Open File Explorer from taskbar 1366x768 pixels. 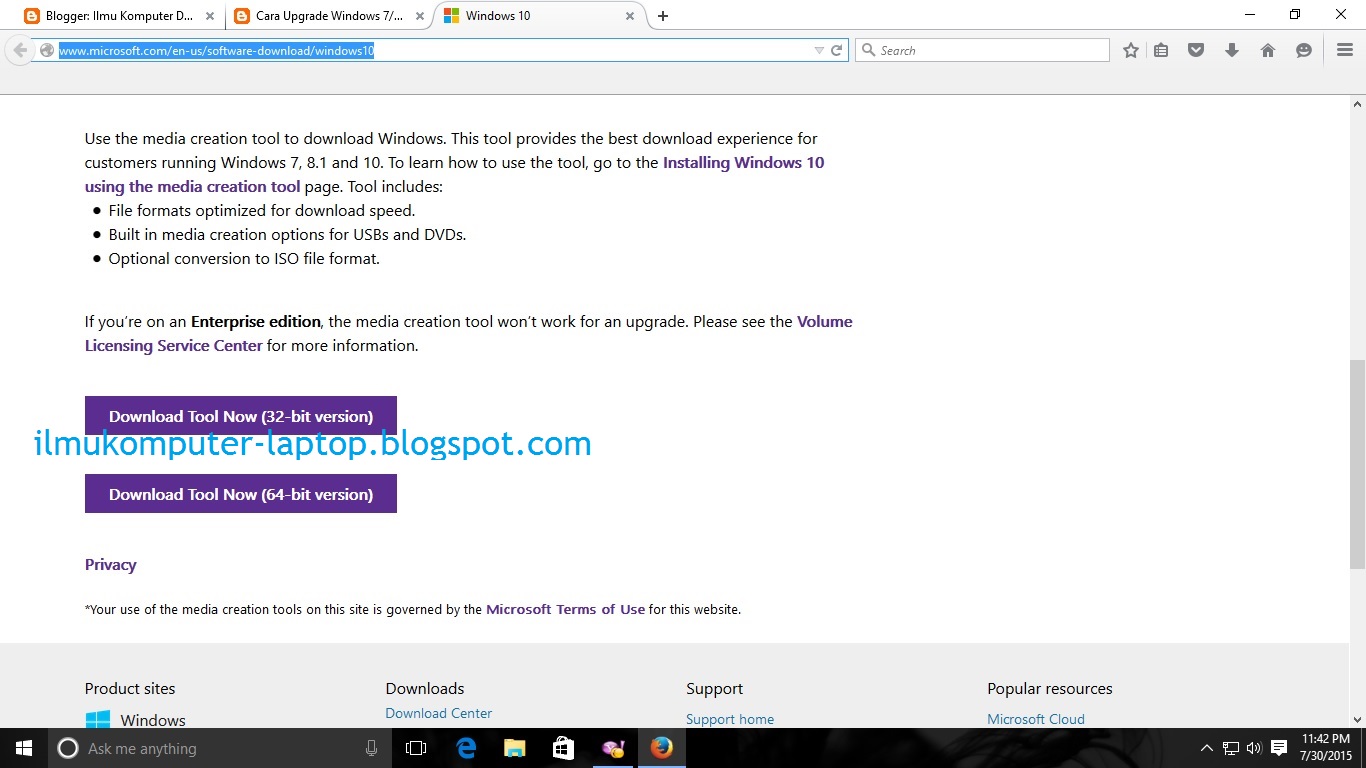click(x=514, y=748)
